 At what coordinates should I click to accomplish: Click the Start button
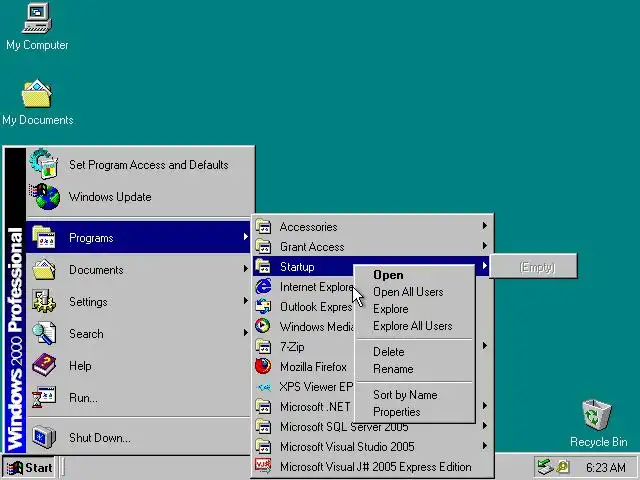(29, 467)
